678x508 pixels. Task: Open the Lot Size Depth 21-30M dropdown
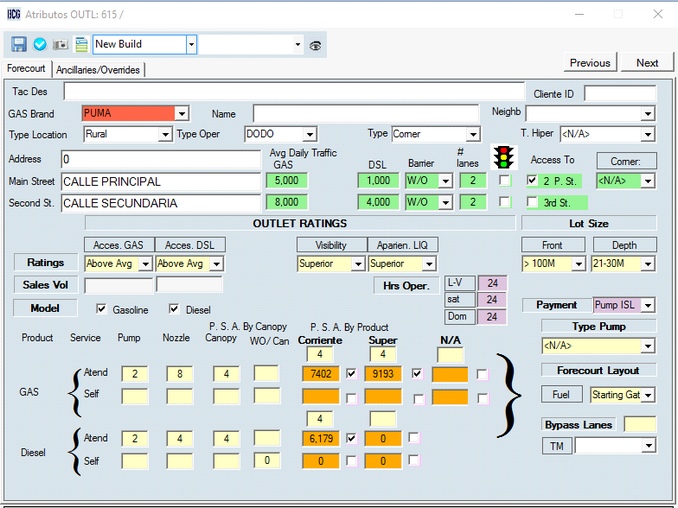pos(647,263)
